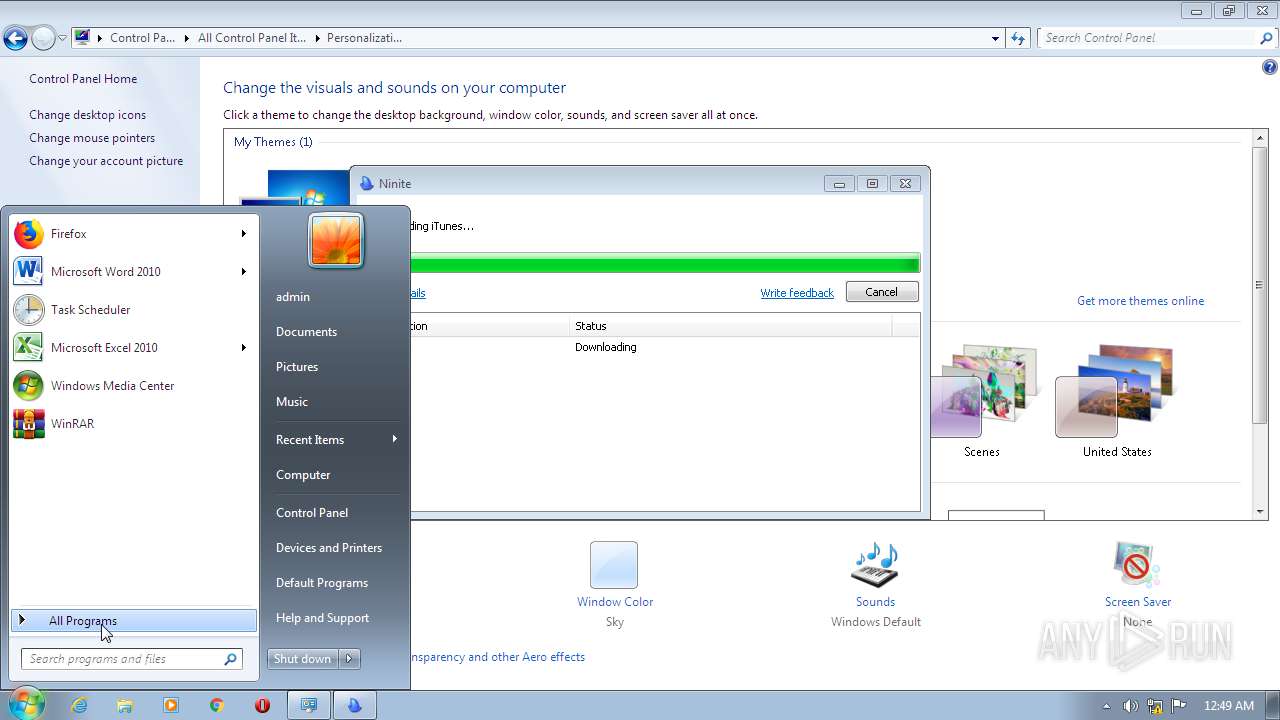The height and width of the screenshot is (720, 1280).
Task: Select the United States theme thumbnail
Action: click(x=1116, y=391)
